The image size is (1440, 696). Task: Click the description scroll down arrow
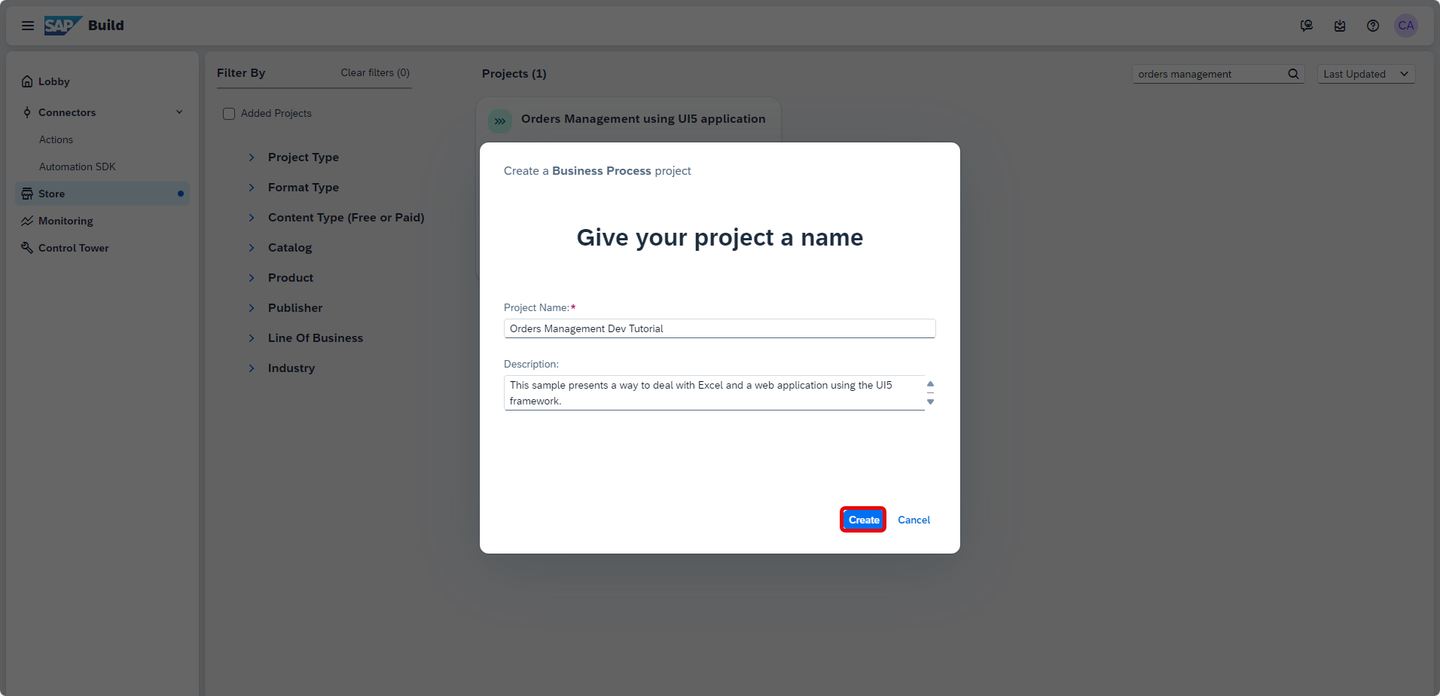[930, 402]
